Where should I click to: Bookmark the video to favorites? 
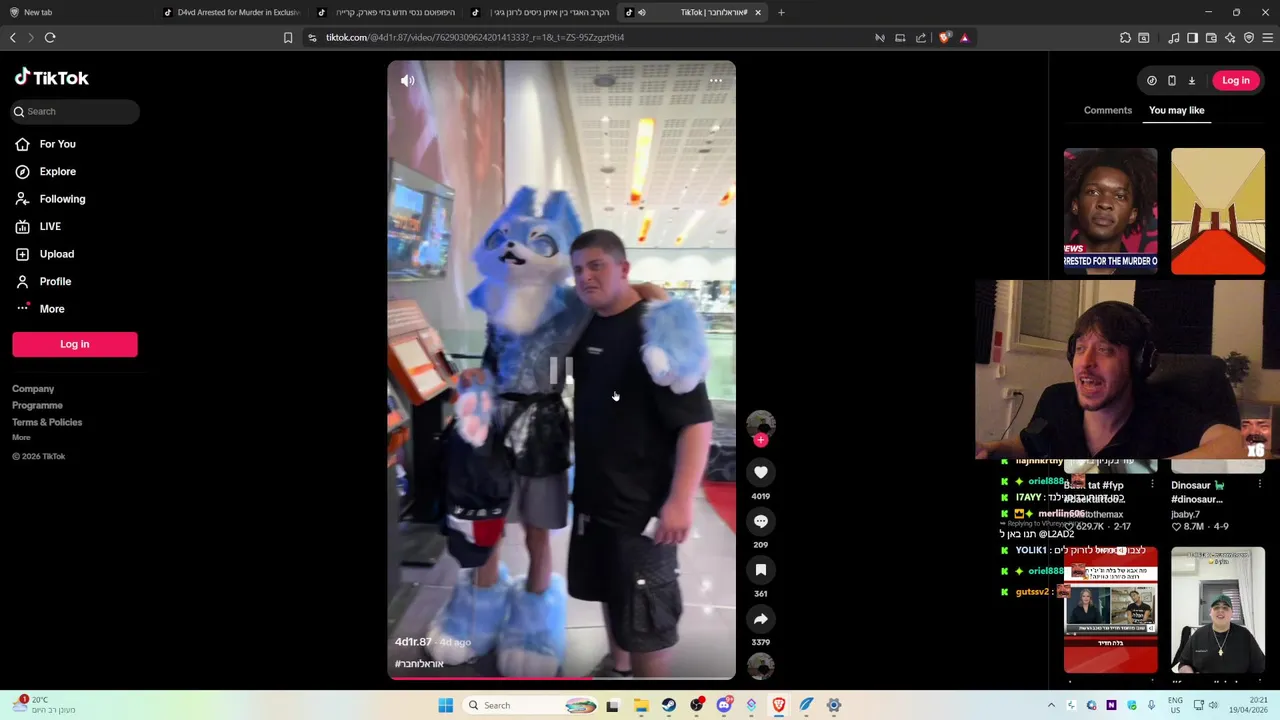coord(761,570)
